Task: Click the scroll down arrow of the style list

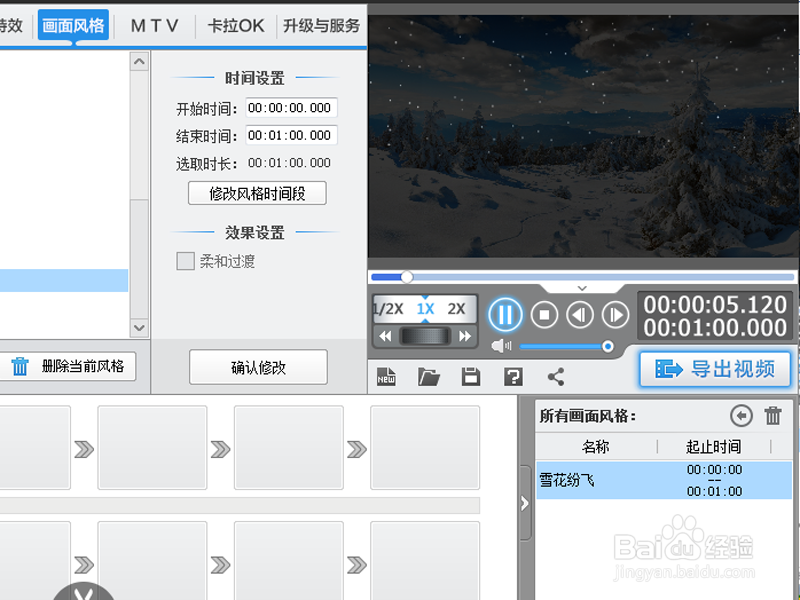Action: [x=139, y=328]
